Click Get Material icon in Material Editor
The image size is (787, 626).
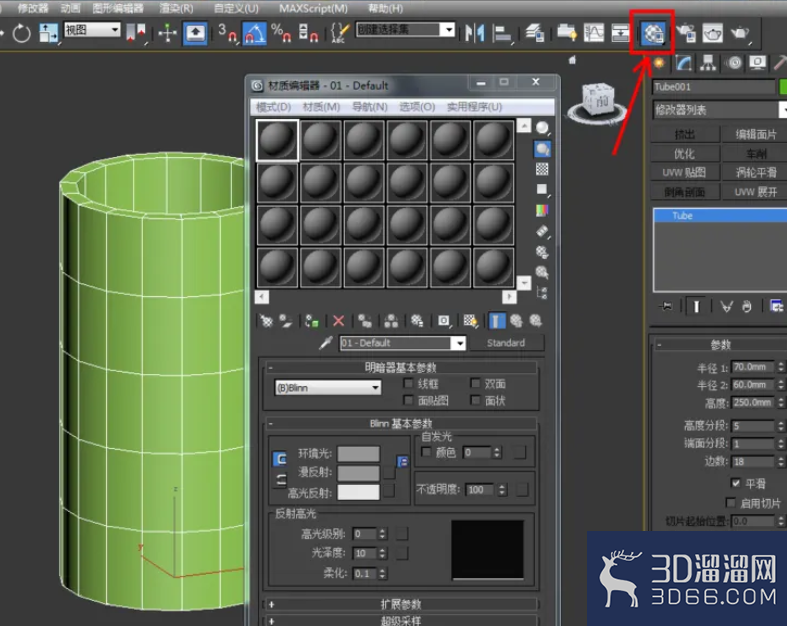tap(267, 321)
